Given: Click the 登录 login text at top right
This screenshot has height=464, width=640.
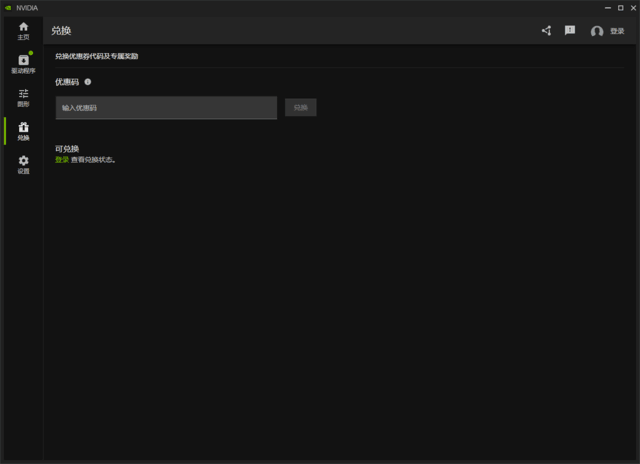Looking at the screenshot, I should [x=617, y=31].
